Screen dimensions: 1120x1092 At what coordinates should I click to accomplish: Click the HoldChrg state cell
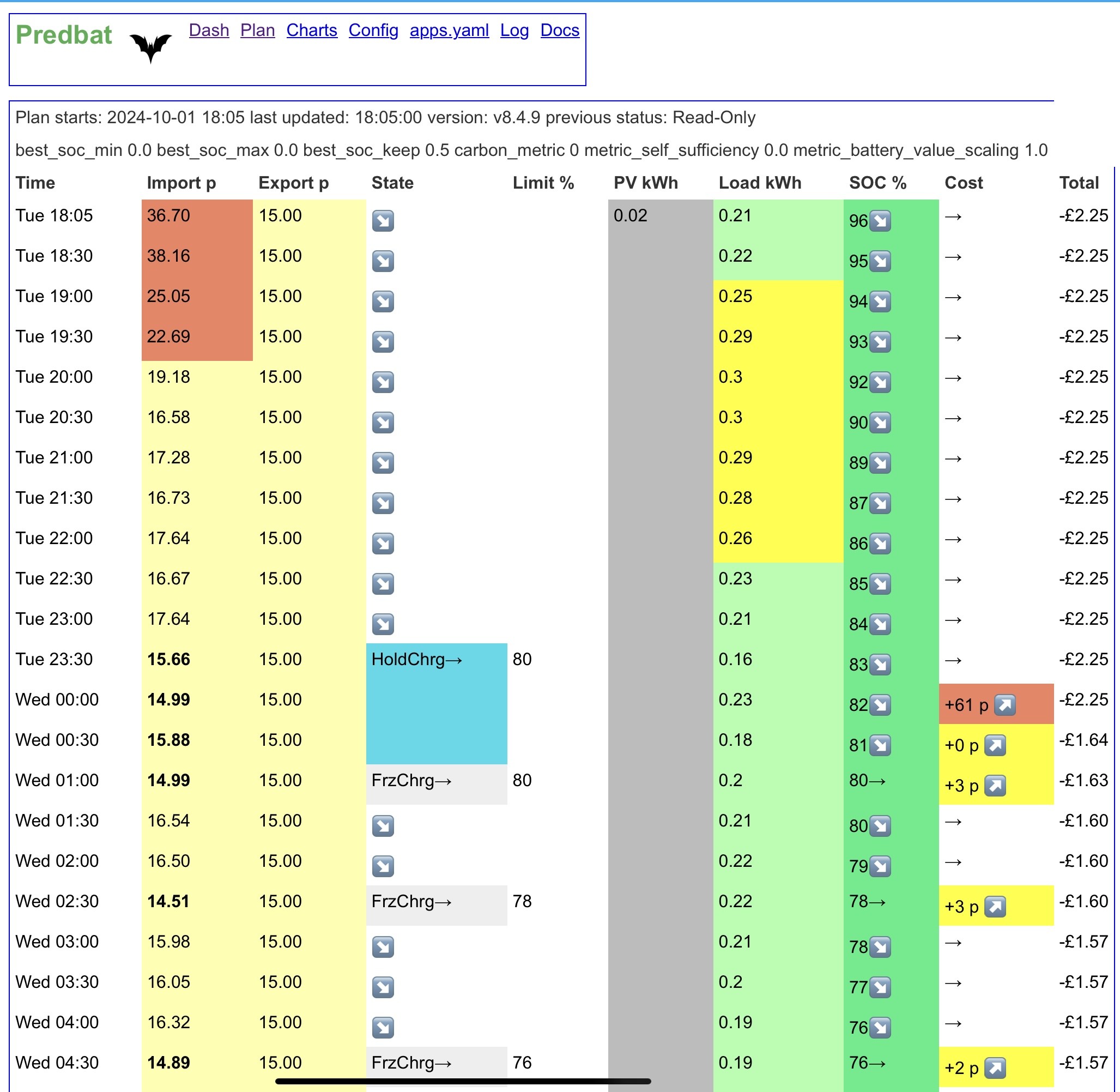click(437, 703)
